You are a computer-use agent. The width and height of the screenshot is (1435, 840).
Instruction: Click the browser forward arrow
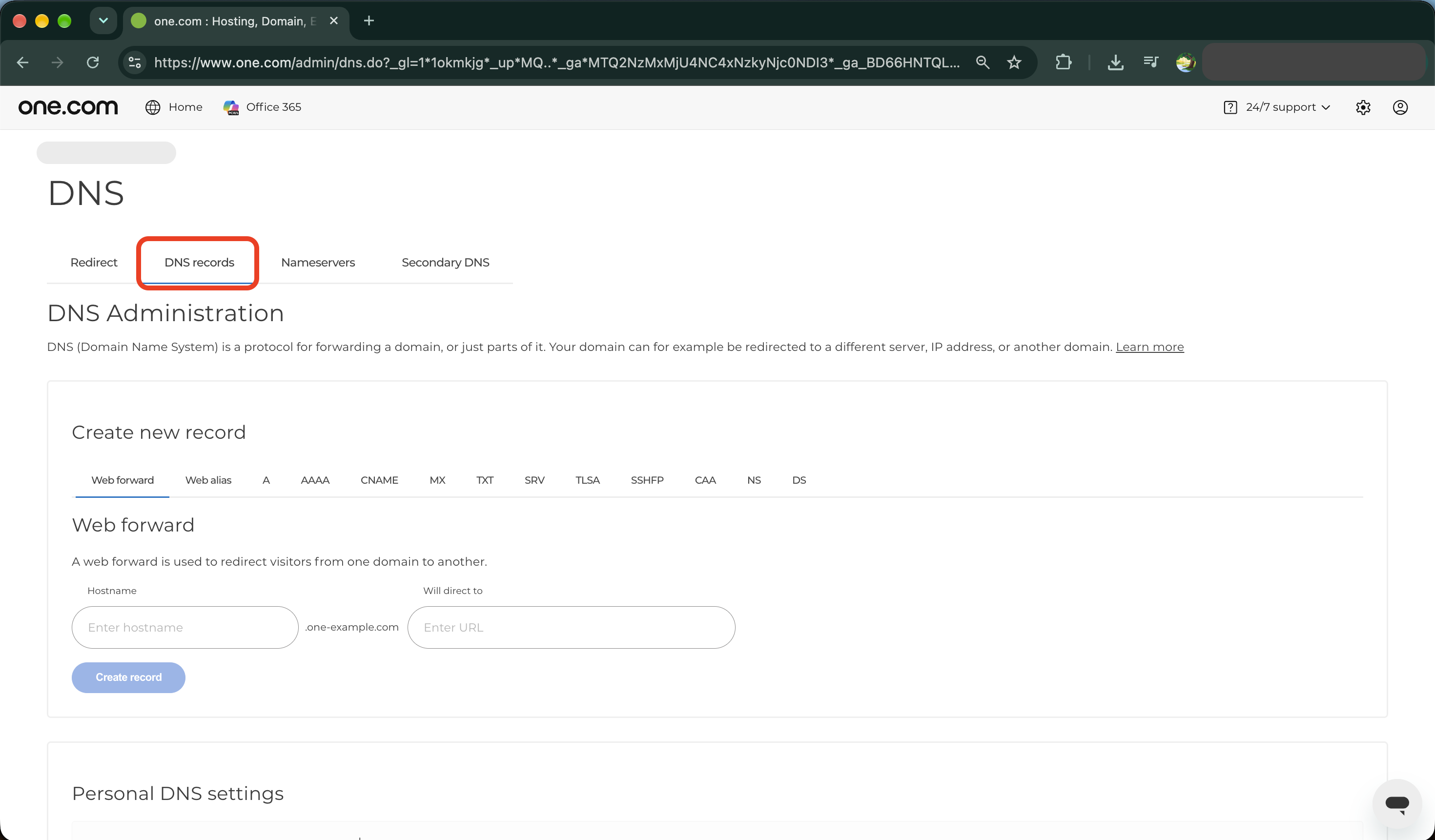coord(58,62)
